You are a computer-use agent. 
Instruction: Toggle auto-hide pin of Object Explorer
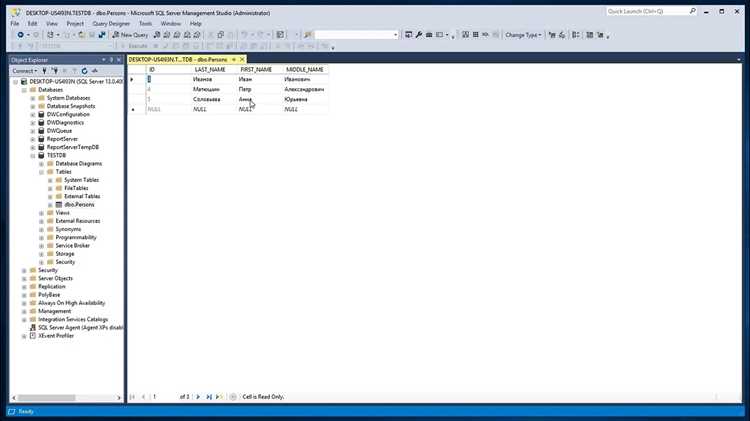(111, 60)
